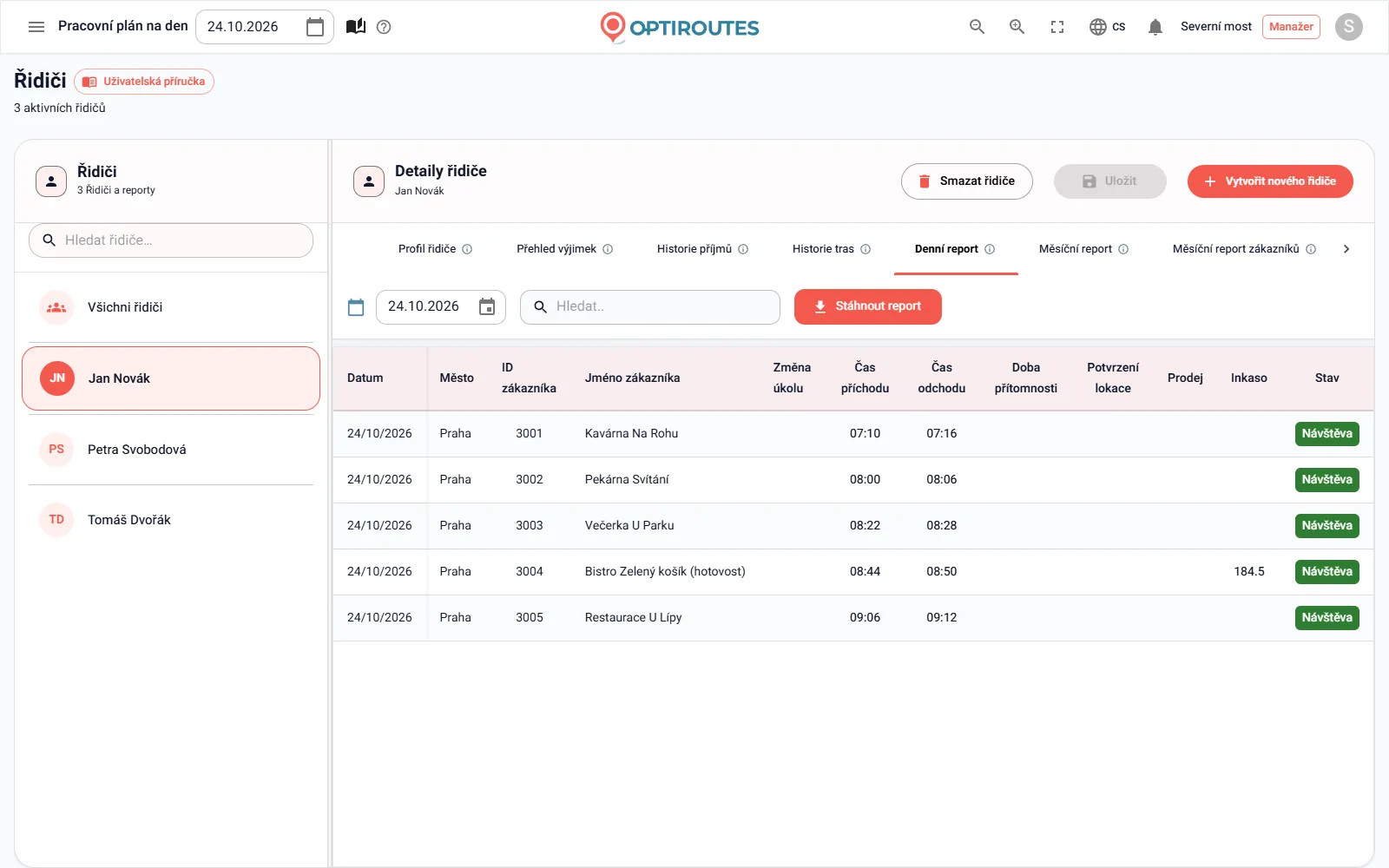
Task: Click the Manažer role badge
Action: (x=1291, y=27)
